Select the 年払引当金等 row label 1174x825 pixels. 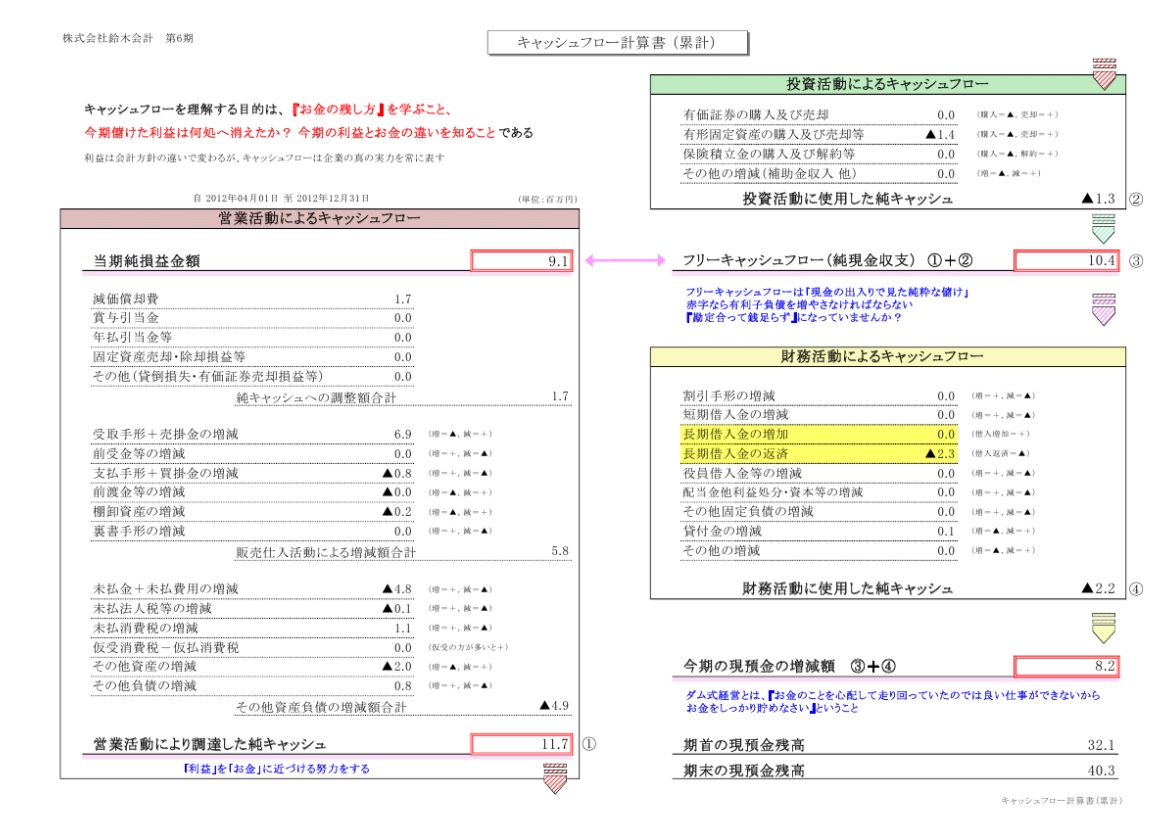click(133, 337)
